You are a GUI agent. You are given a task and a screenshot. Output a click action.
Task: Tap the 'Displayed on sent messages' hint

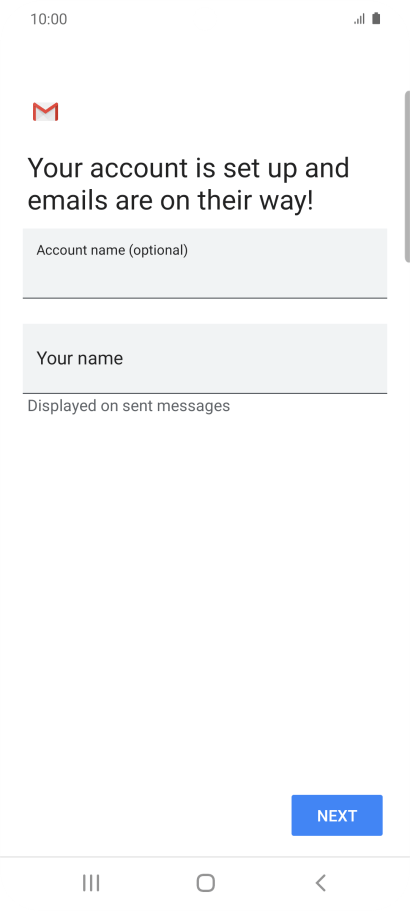pyautogui.click(x=129, y=406)
